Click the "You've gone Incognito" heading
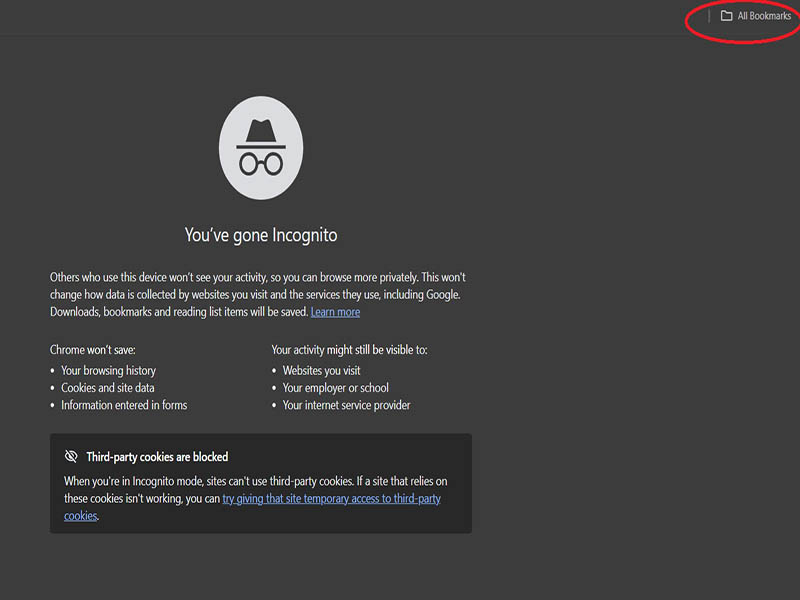The image size is (800, 600). 261,235
